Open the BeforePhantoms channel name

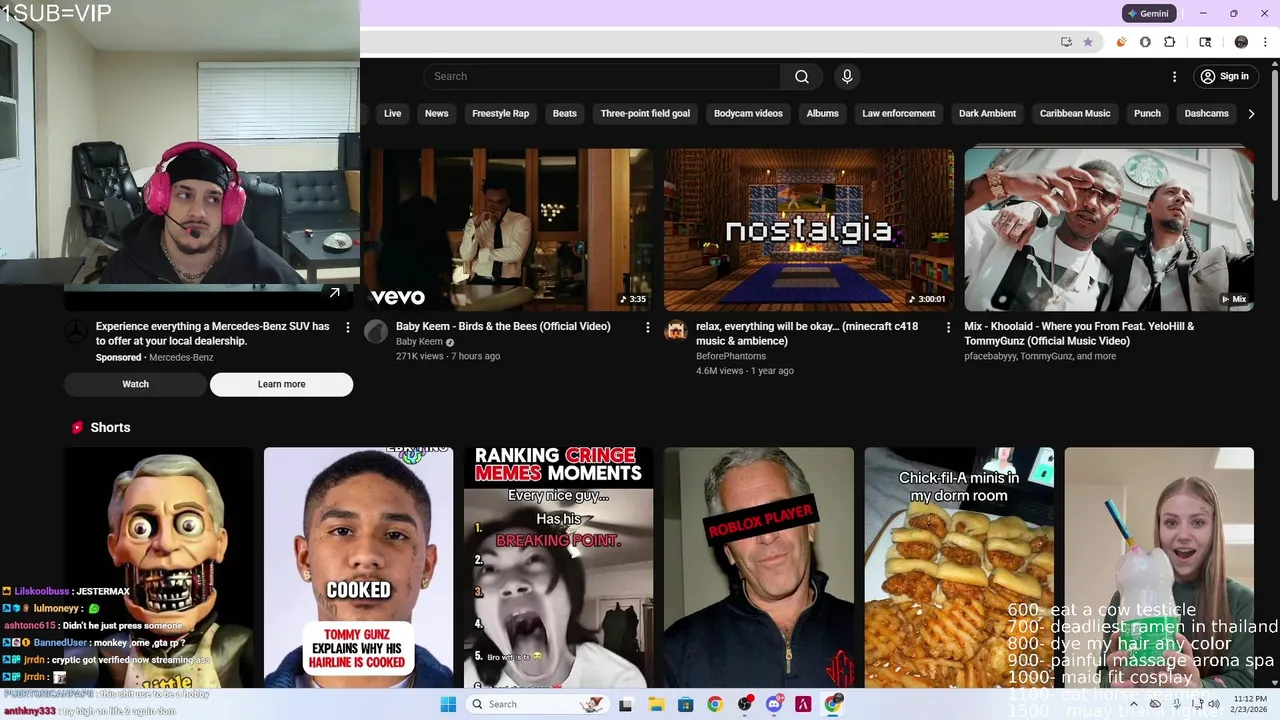coord(731,356)
